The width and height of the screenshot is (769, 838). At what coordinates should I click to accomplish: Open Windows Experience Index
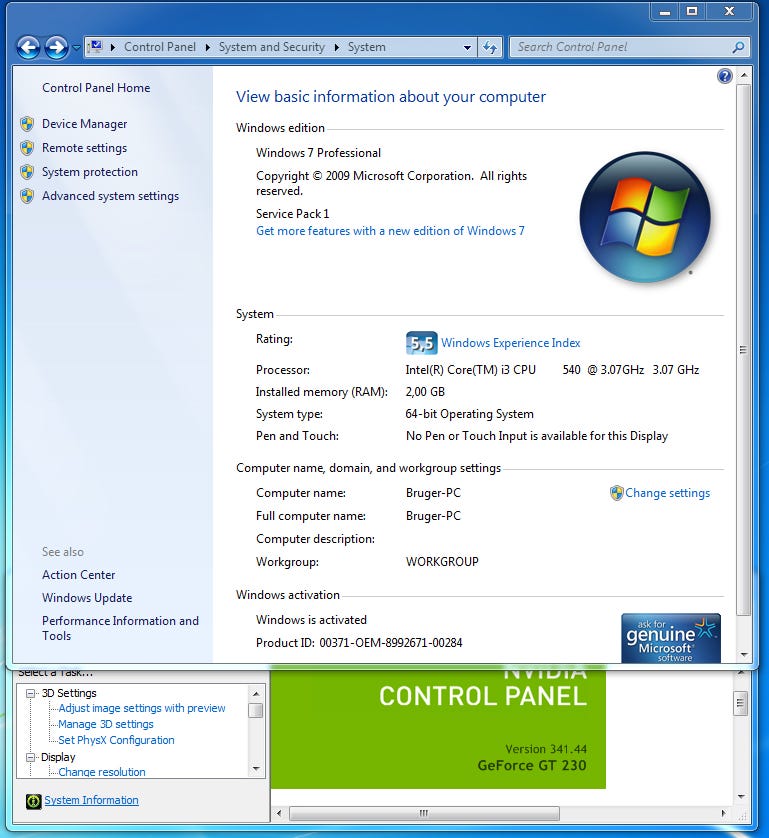point(510,343)
